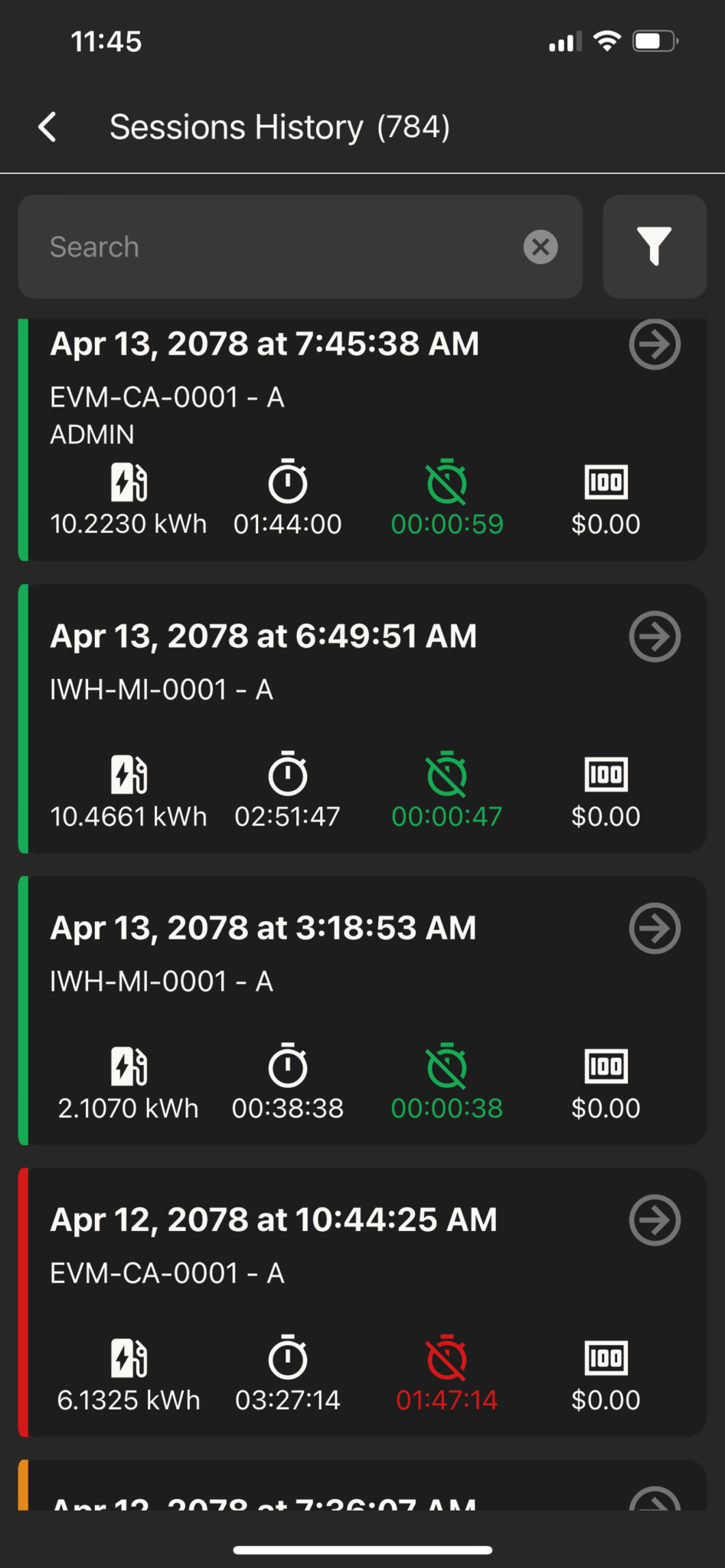Clear the search field with X icon

click(540, 247)
